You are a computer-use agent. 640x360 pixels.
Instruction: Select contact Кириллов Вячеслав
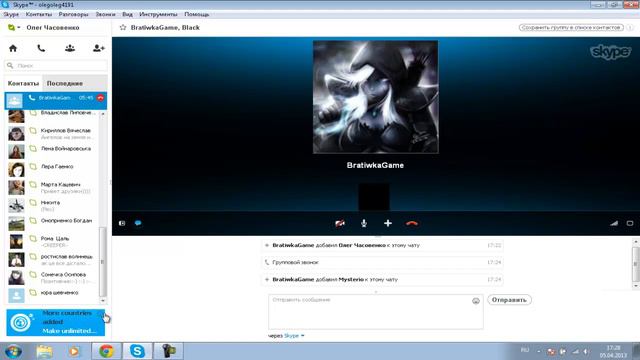point(51,133)
